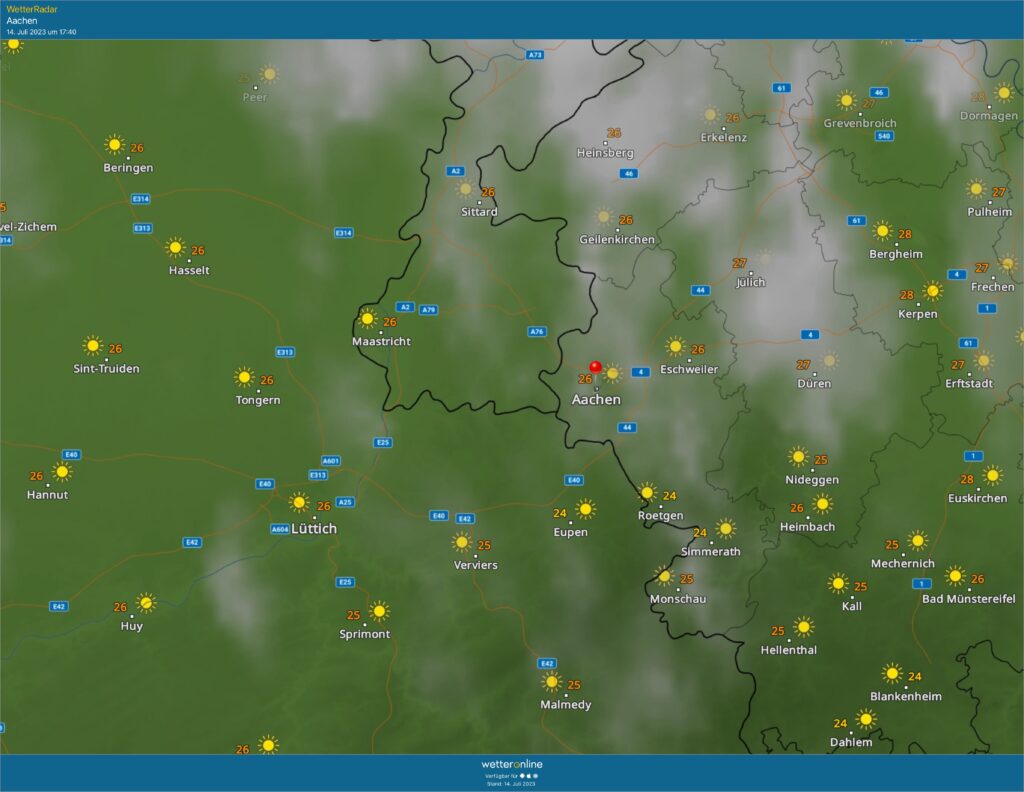Click the 540 road shield below Grevenbroich
This screenshot has height=792, width=1024.
tap(884, 136)
